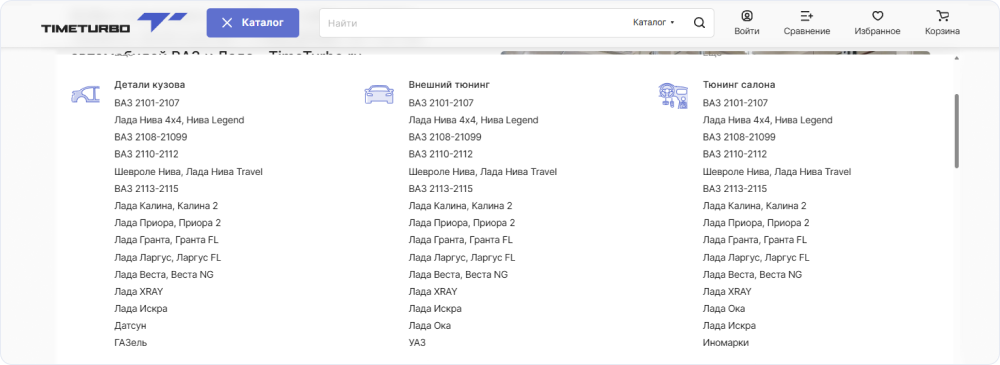The height and width of the screenshot is (365, 1000).
Task: Select Лада Гранта under Тюнинг салона
Action: tap(755, 240)
